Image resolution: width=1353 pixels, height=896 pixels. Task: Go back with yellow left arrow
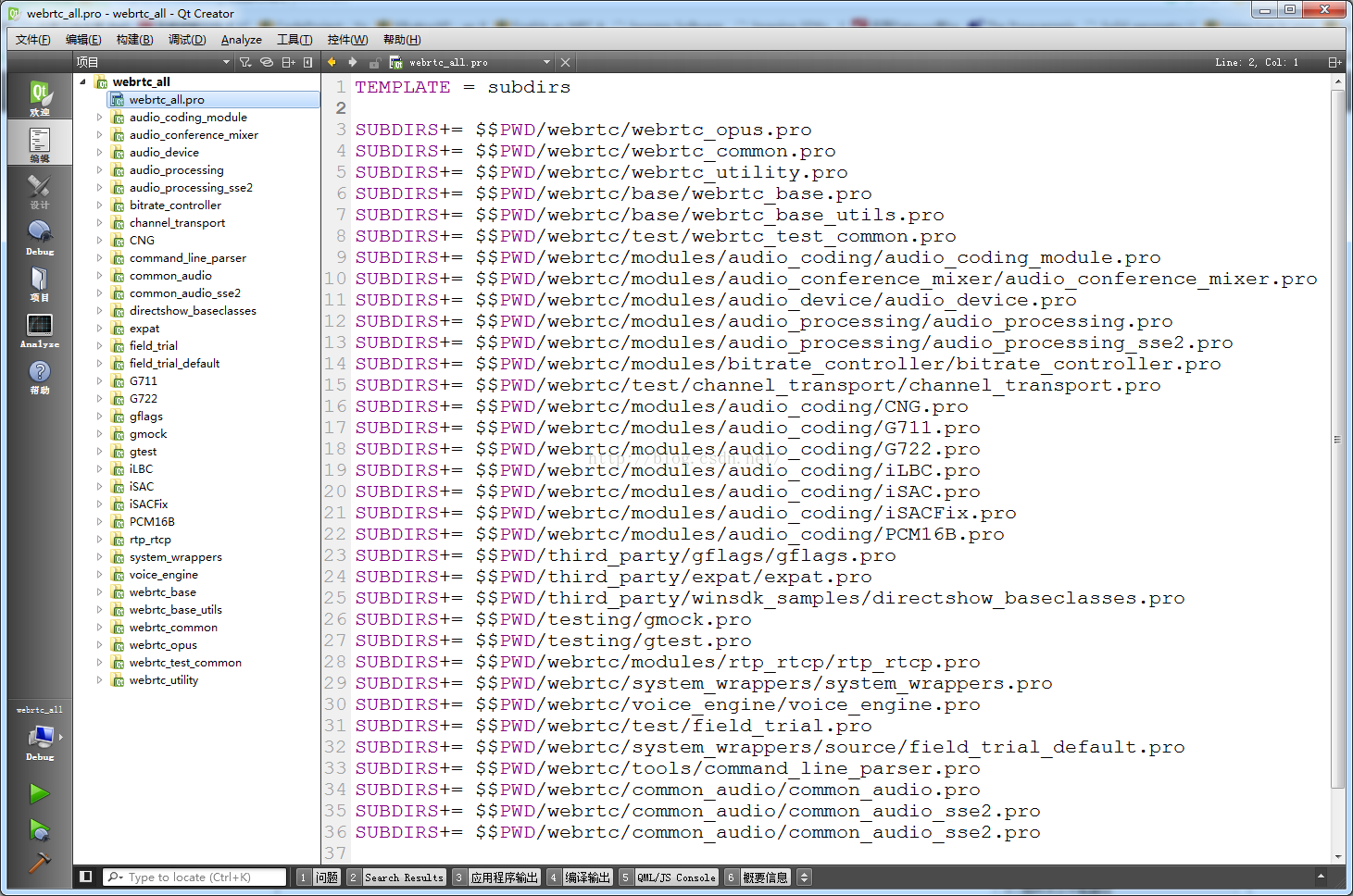click(332, 62)
